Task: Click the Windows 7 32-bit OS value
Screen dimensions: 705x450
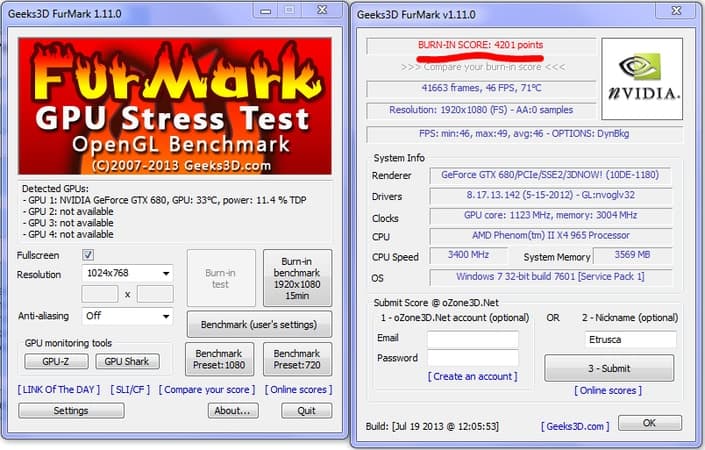Action: [x=550, y=276]
